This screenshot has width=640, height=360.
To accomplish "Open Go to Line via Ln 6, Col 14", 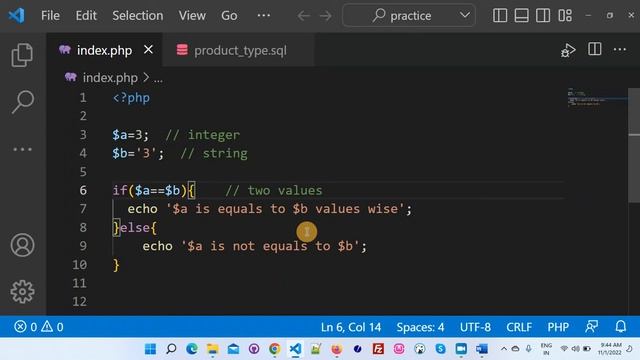I will click(351, 327).
